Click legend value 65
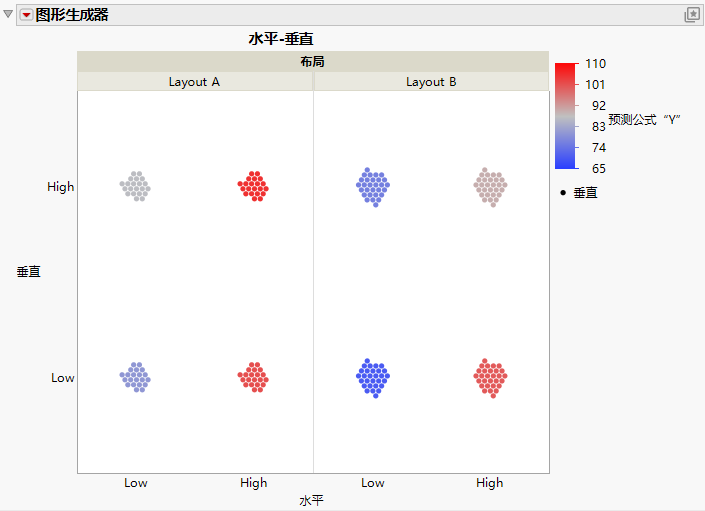The width and height of the screenshot is (705, 511). (x=598, y=169)
